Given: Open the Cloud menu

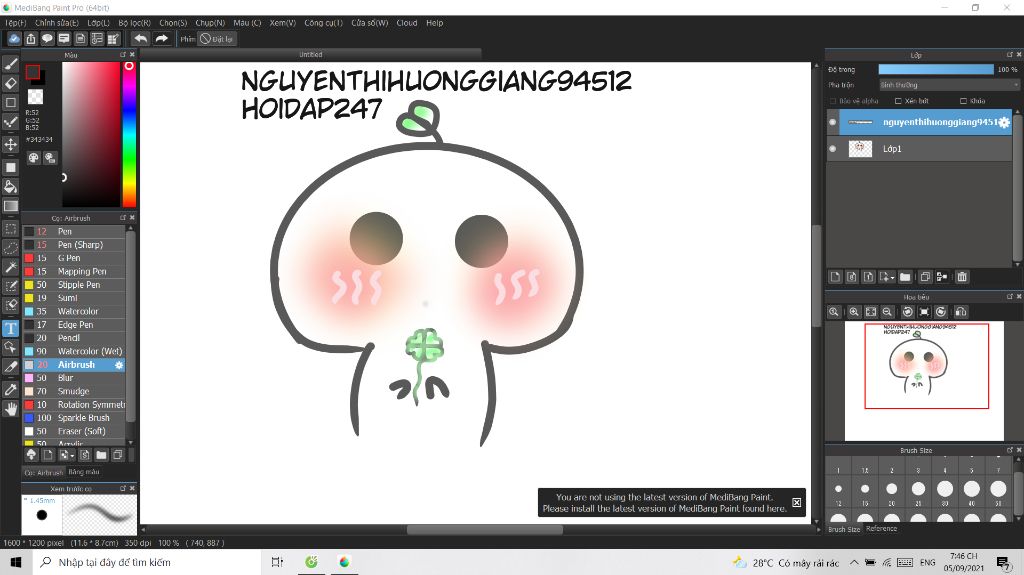Looking at the screenshot, I should click(x=406, y=23).
